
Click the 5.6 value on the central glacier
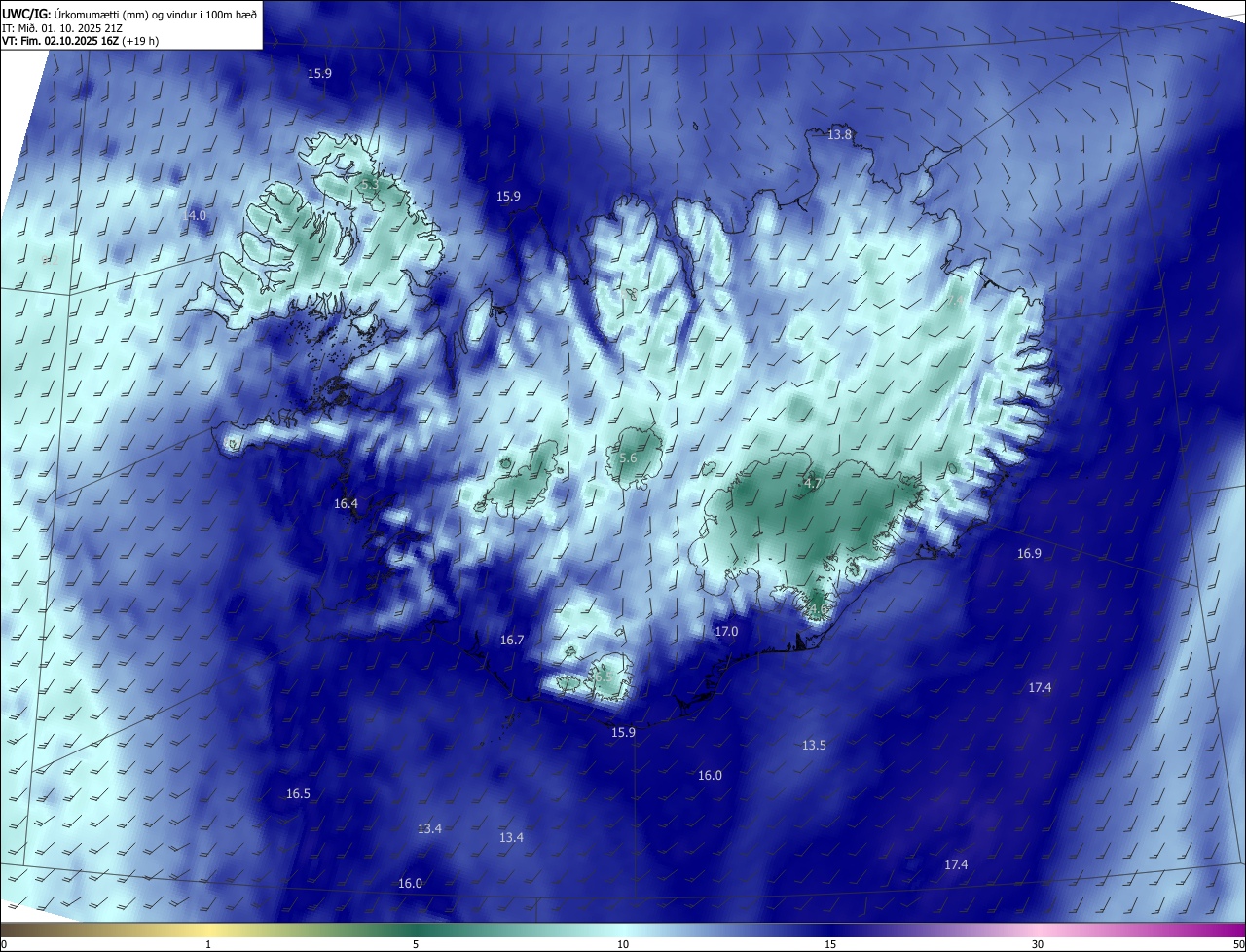click(x=628, y=458)
